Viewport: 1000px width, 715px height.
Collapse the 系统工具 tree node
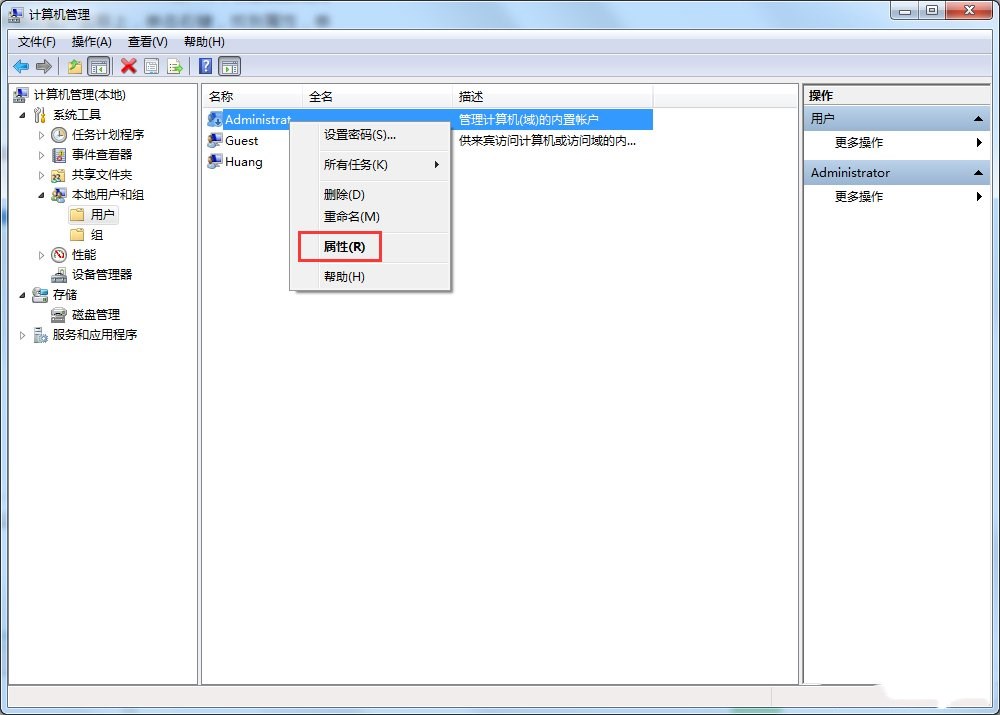[x=22, y=115]
